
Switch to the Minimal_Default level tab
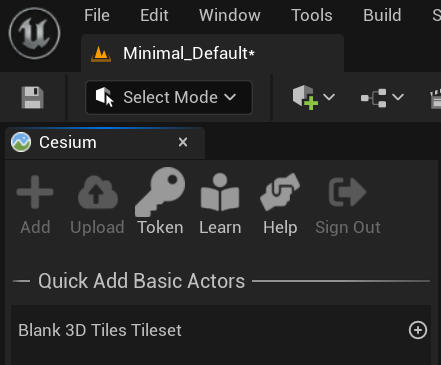212,53
